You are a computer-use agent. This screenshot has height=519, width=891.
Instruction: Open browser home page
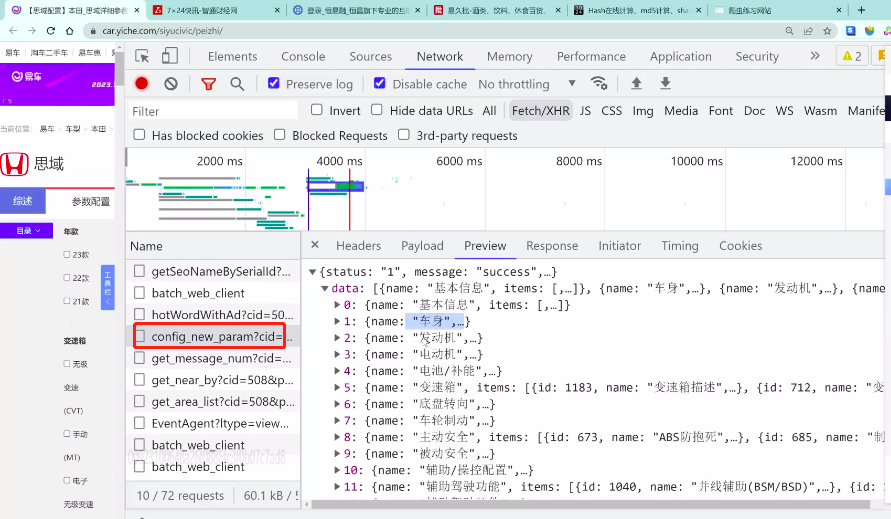pyautogui.click(x=69, y=31)
